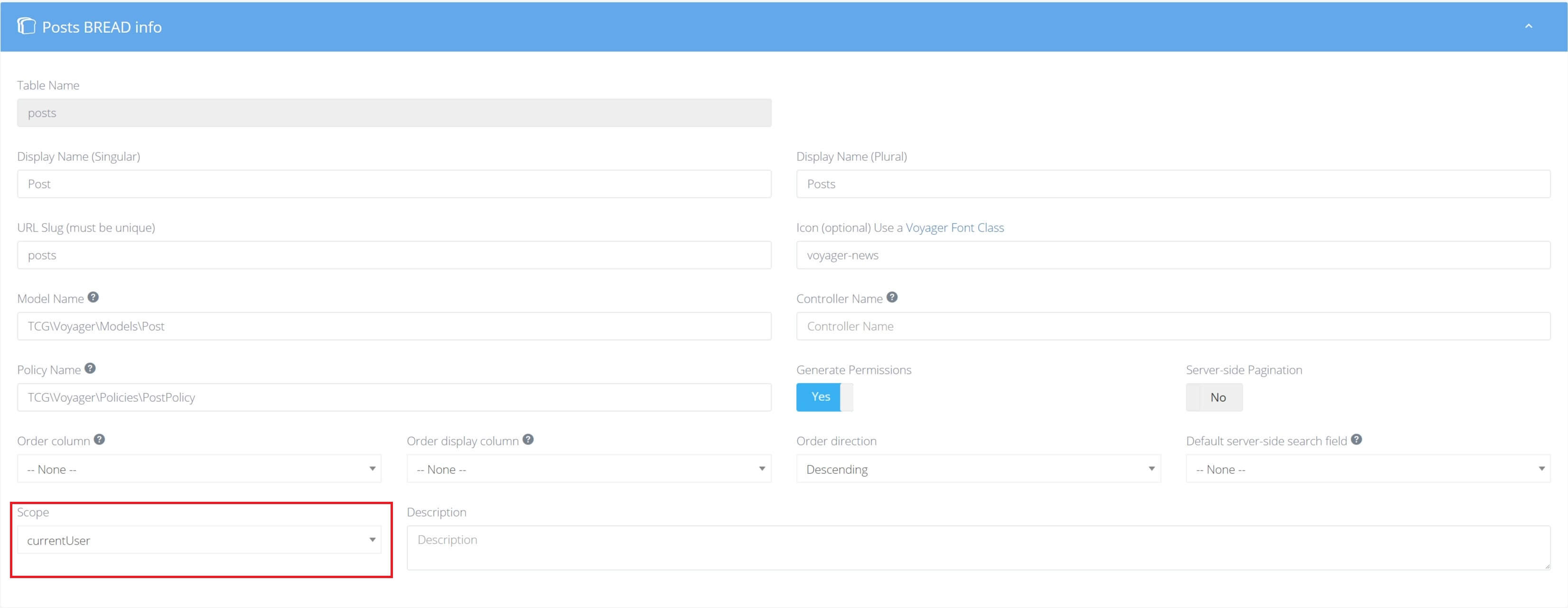Click help icon next to Model Name
The height and width of the screenshot is (608, 1568).
93,297
